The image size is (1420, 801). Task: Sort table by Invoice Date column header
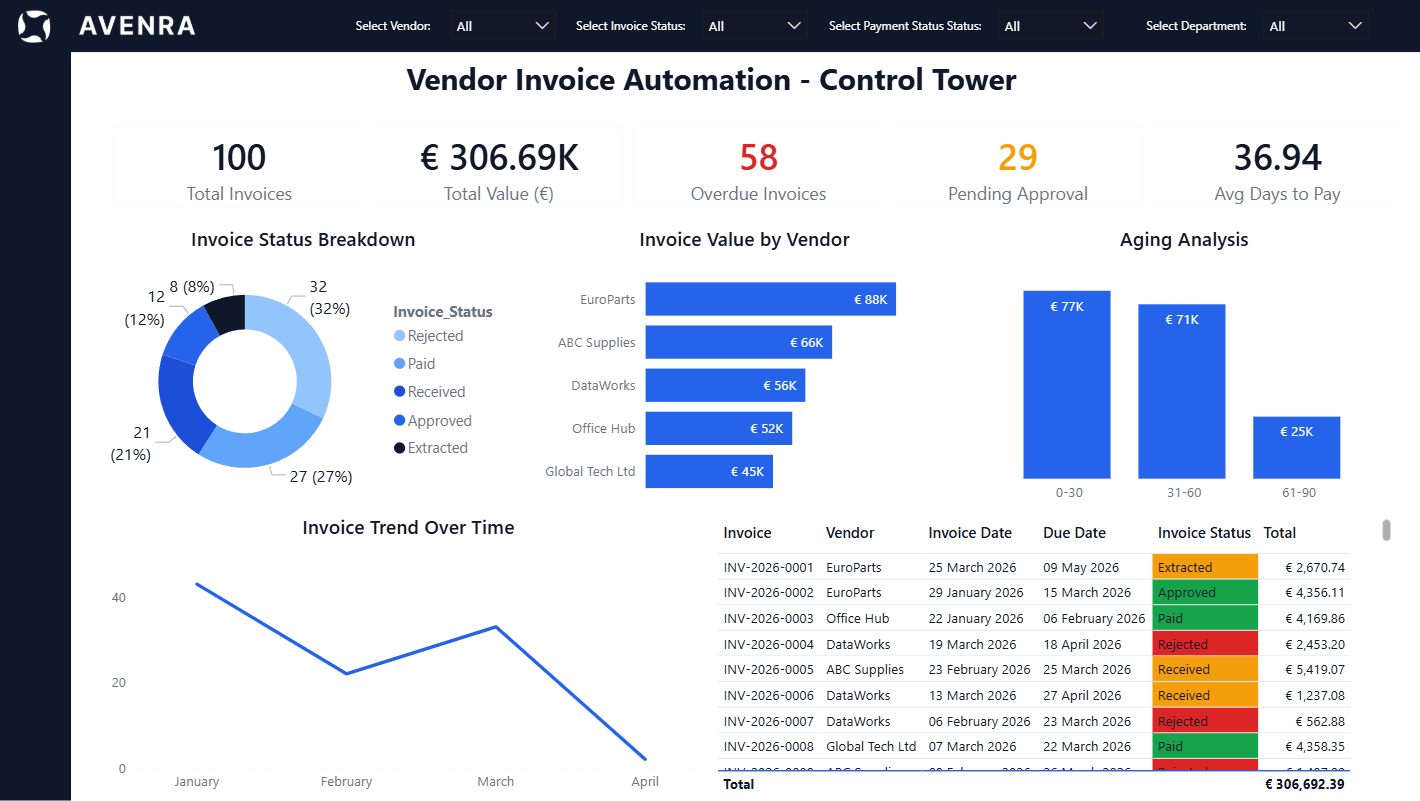[x=969, y=533]
